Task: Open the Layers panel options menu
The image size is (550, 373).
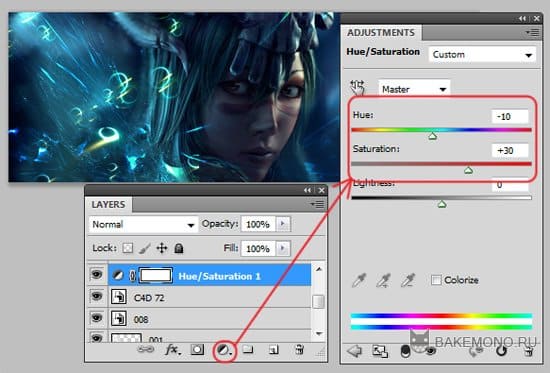Action: click(x=317, y=204)
